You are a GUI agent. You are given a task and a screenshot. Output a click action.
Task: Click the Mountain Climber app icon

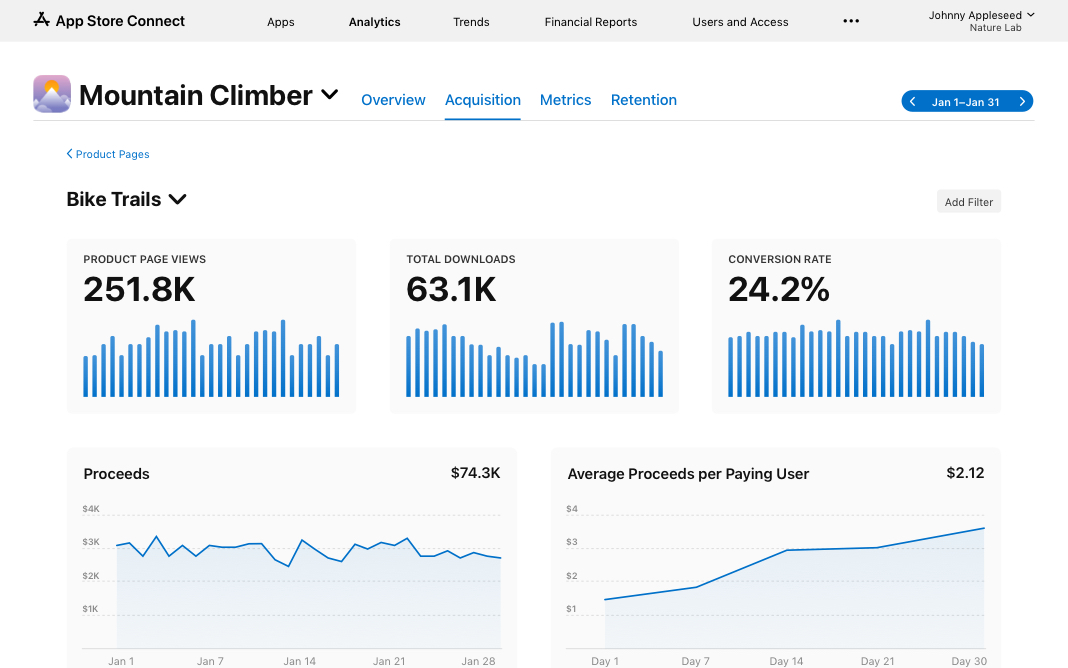click(x=52, y=94)
